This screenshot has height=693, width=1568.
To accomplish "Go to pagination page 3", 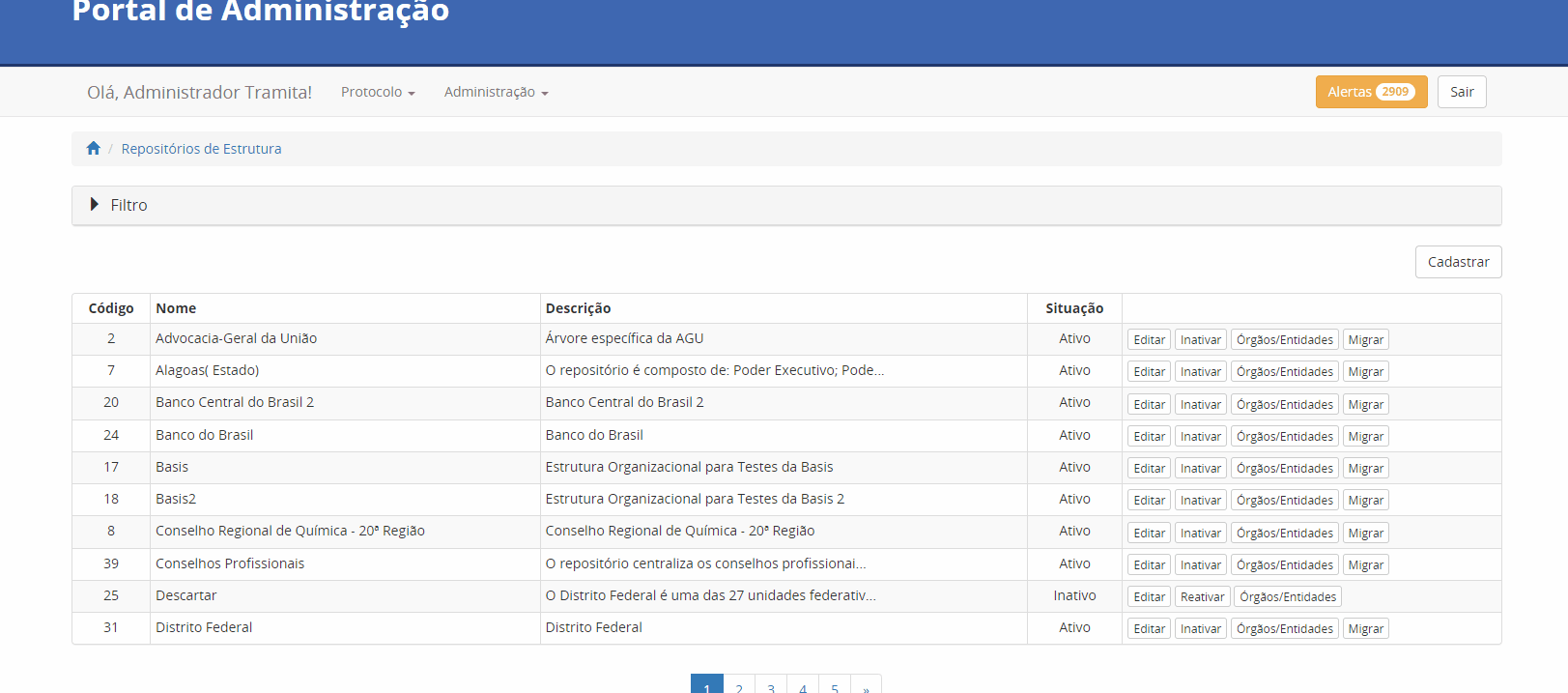I will [771, 685].
